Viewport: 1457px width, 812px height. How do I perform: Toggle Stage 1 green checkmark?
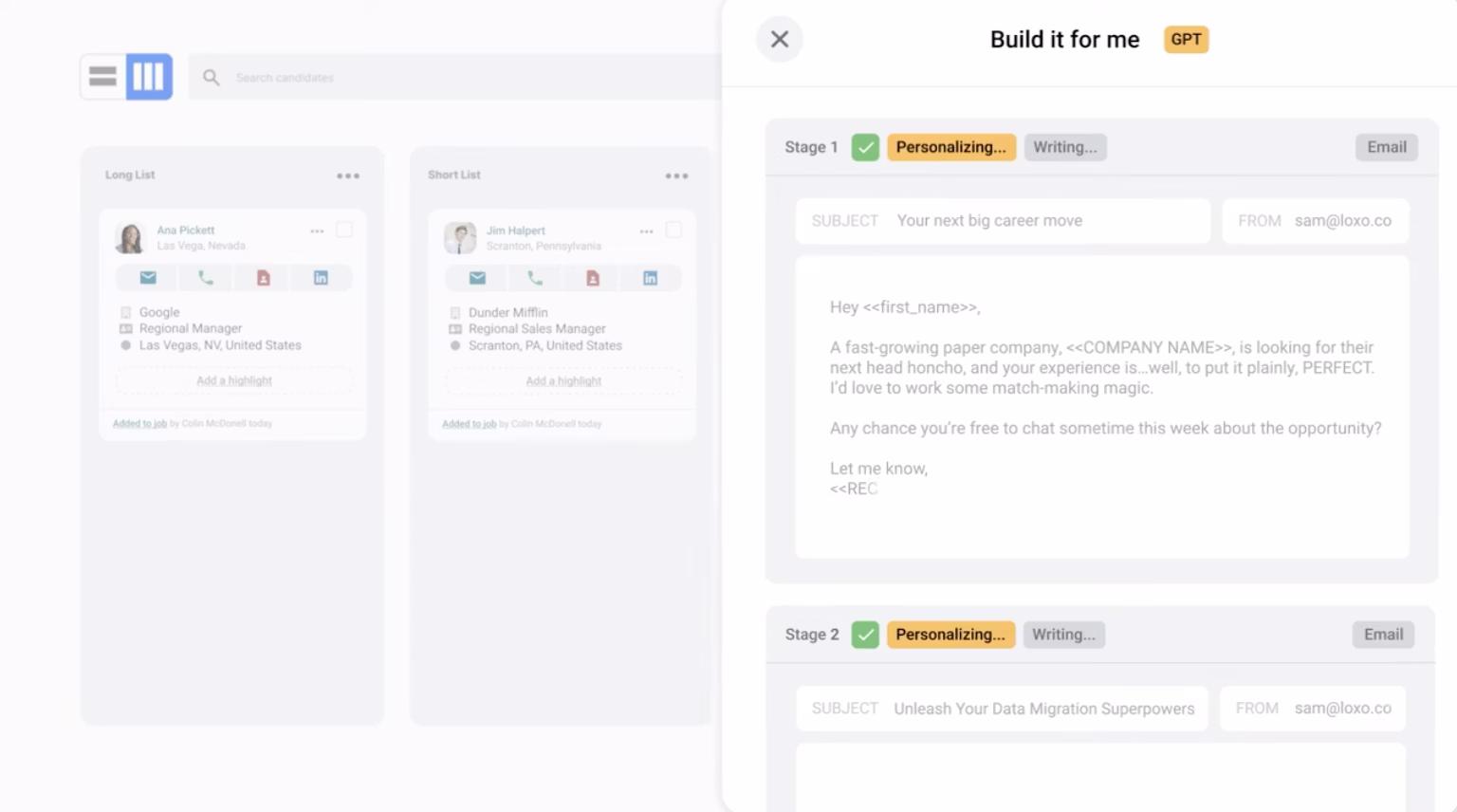(x=865, y=147)
